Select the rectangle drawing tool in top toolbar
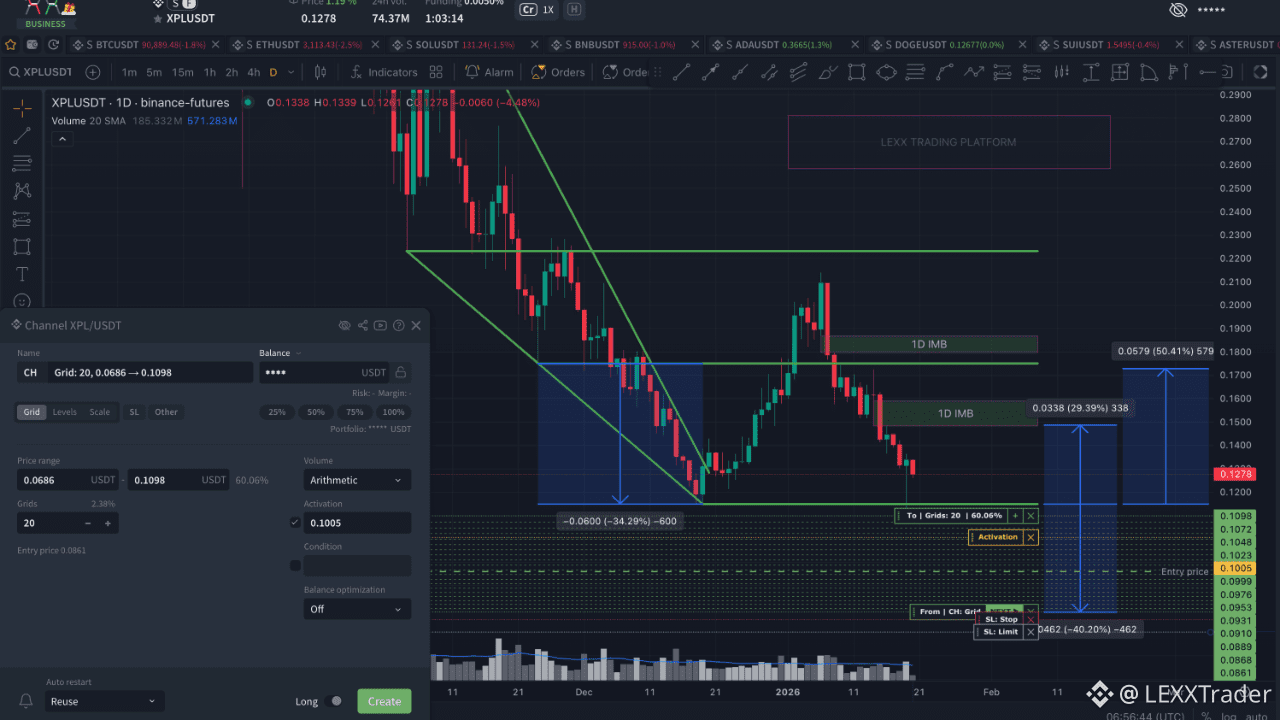Screen dimensions: 1280x720 click(857, 72)
